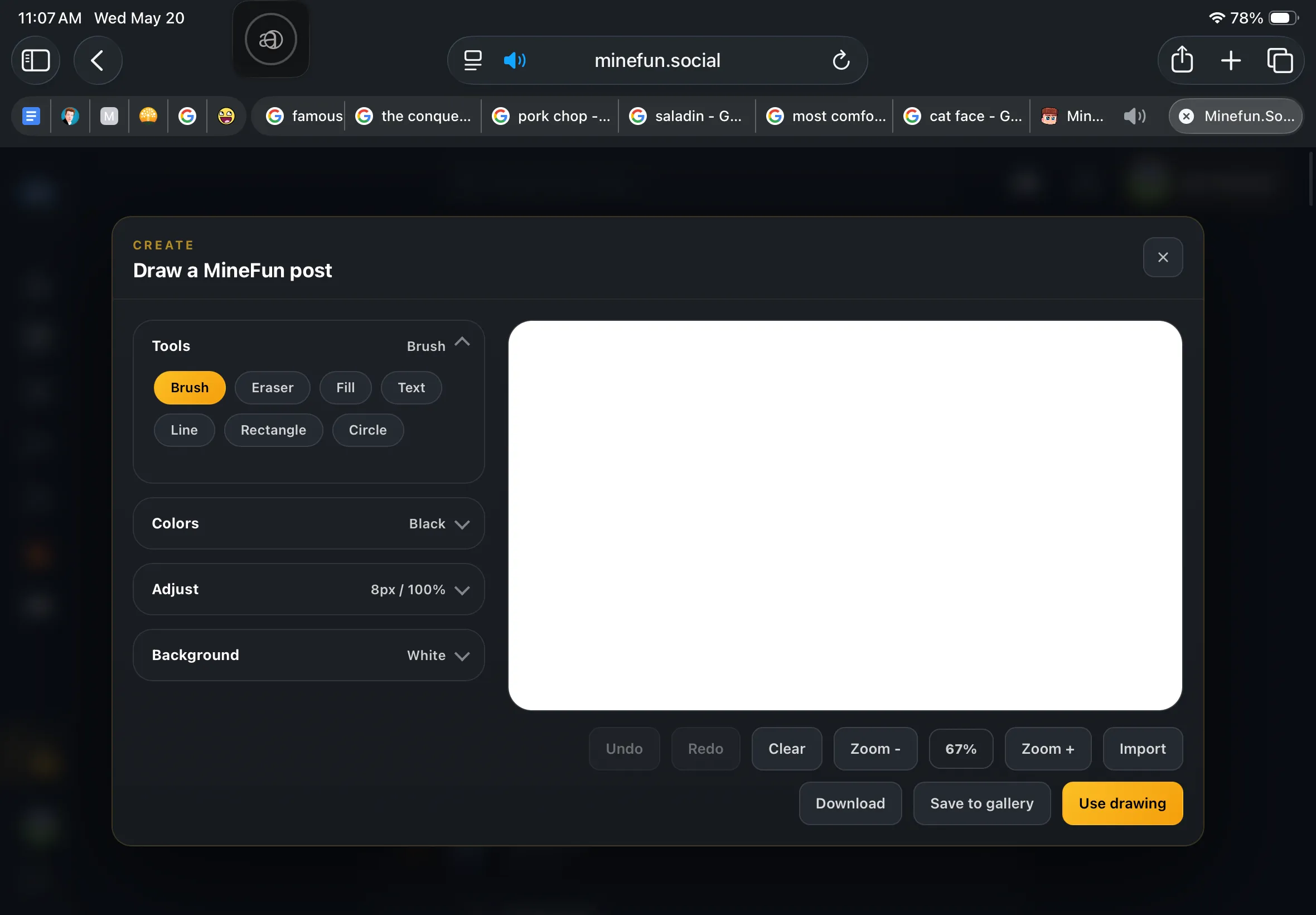Select the Text tool
Viewport: 1316px width, 915px height.
412,388
